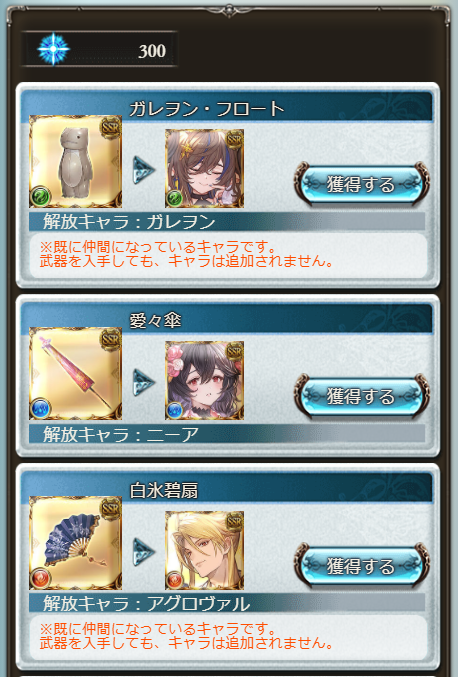Click the earth element icon on ガレヲン・フロート
The width and height of the screenshot is (458, 677).
(41, 196)
